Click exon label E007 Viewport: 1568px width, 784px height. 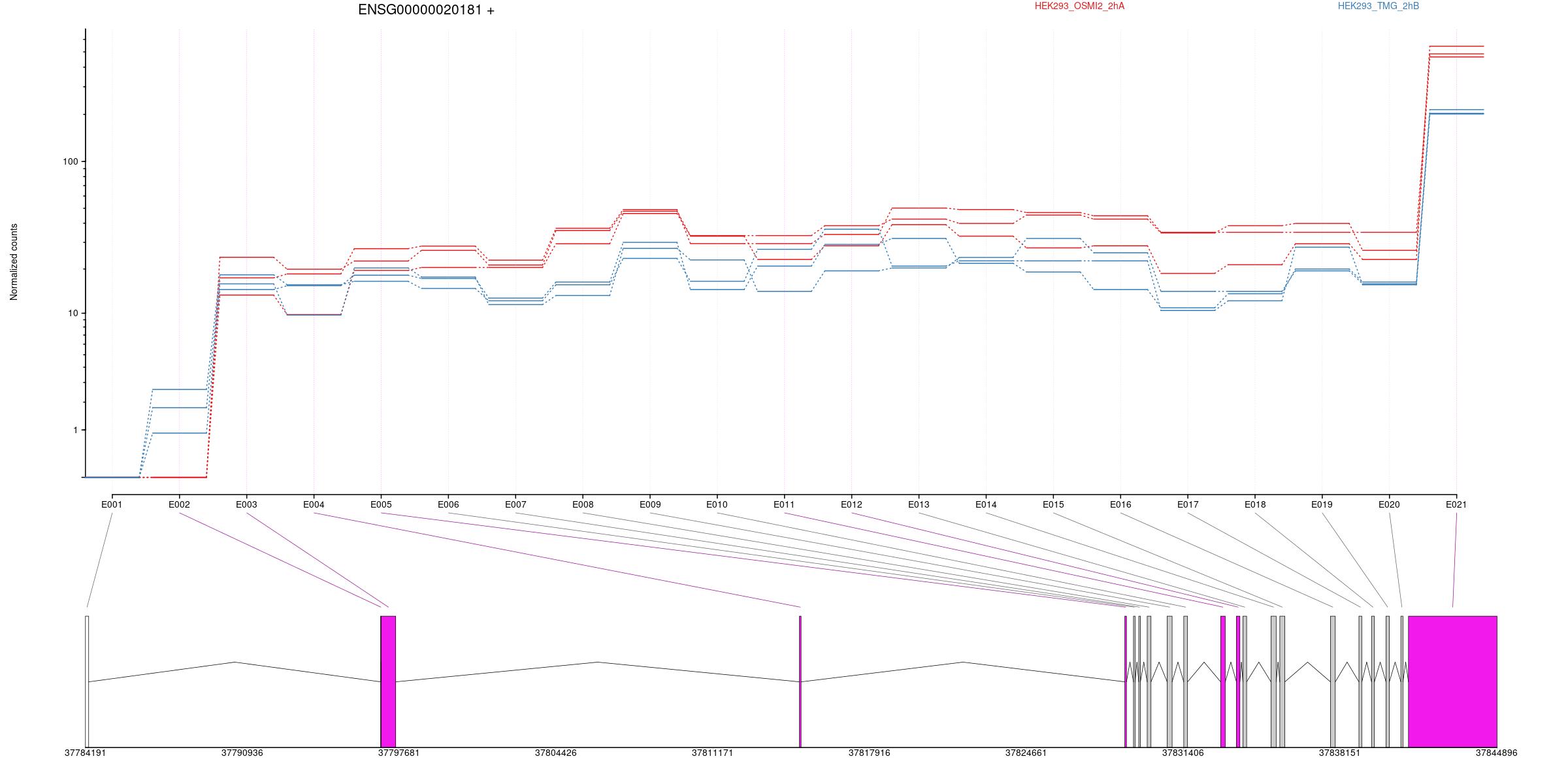515,504
